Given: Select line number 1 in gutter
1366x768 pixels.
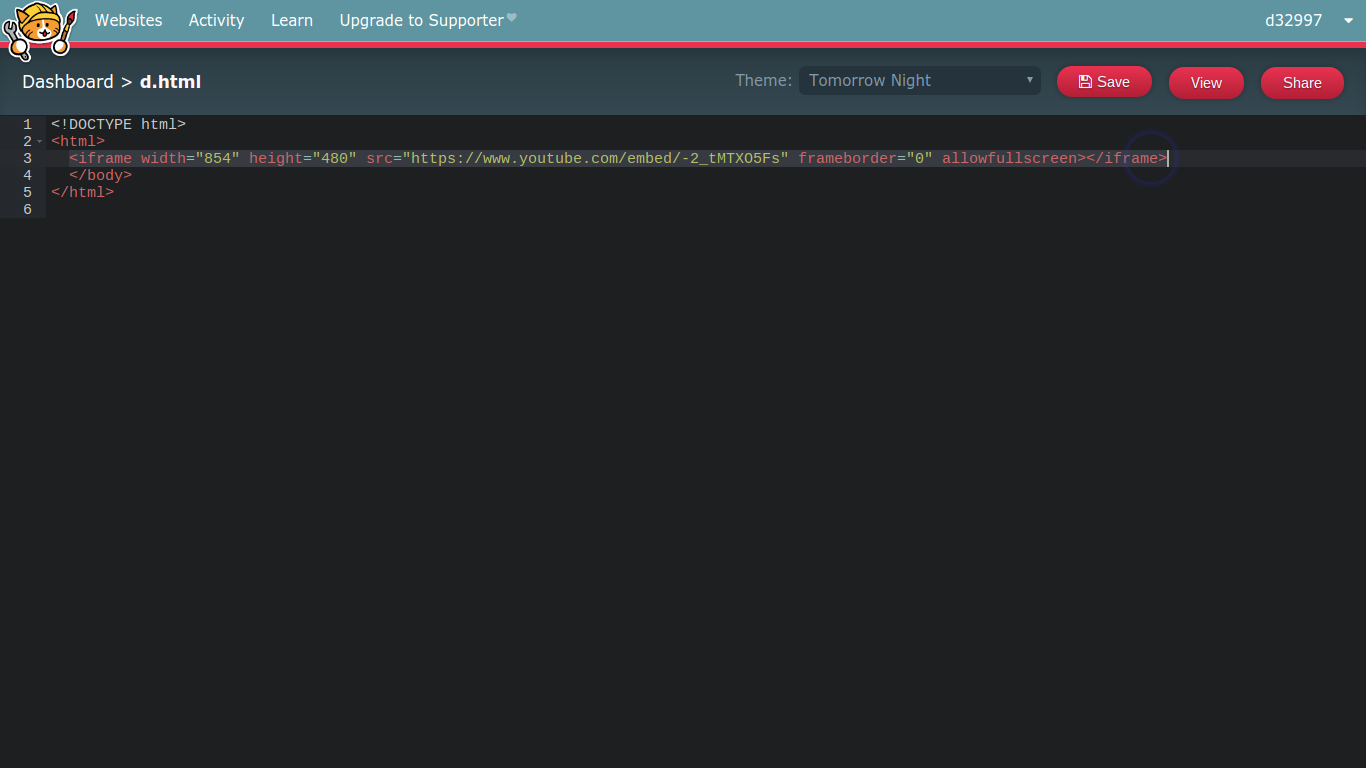Looking at the screenshot, I should pyautogui.click(x=28, y=125).
